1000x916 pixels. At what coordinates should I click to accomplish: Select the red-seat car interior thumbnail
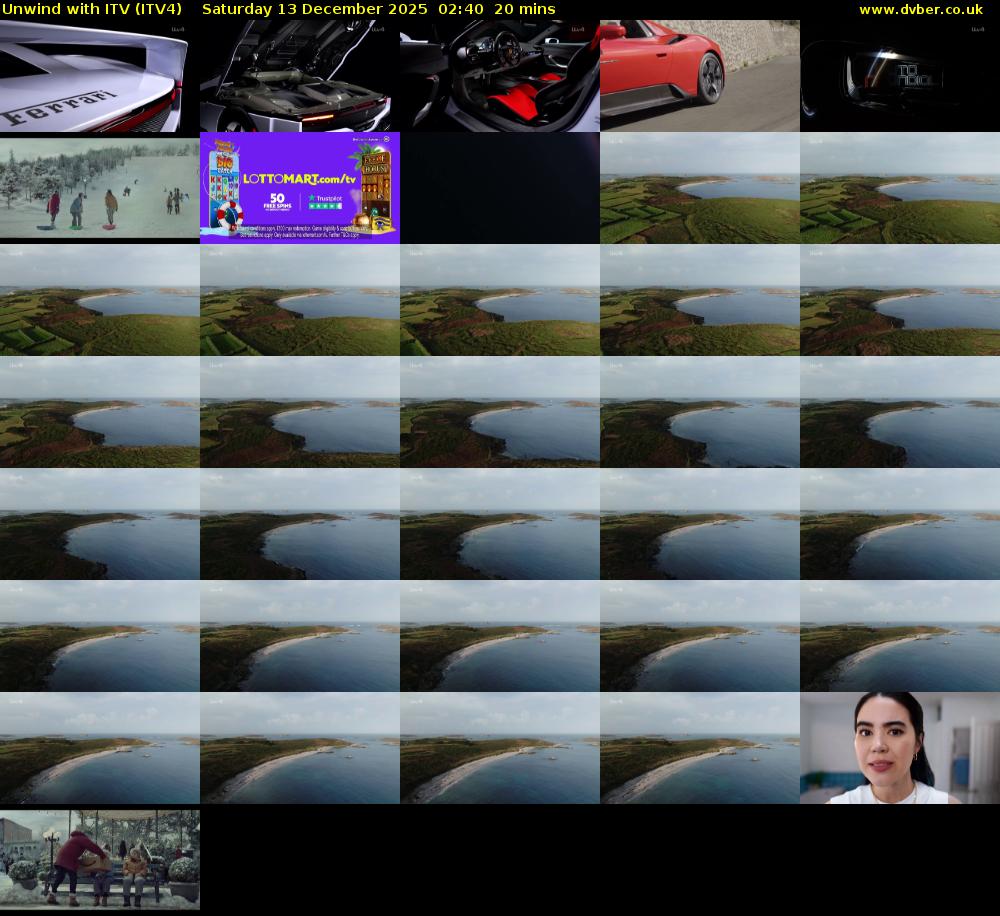pos(500,76)
